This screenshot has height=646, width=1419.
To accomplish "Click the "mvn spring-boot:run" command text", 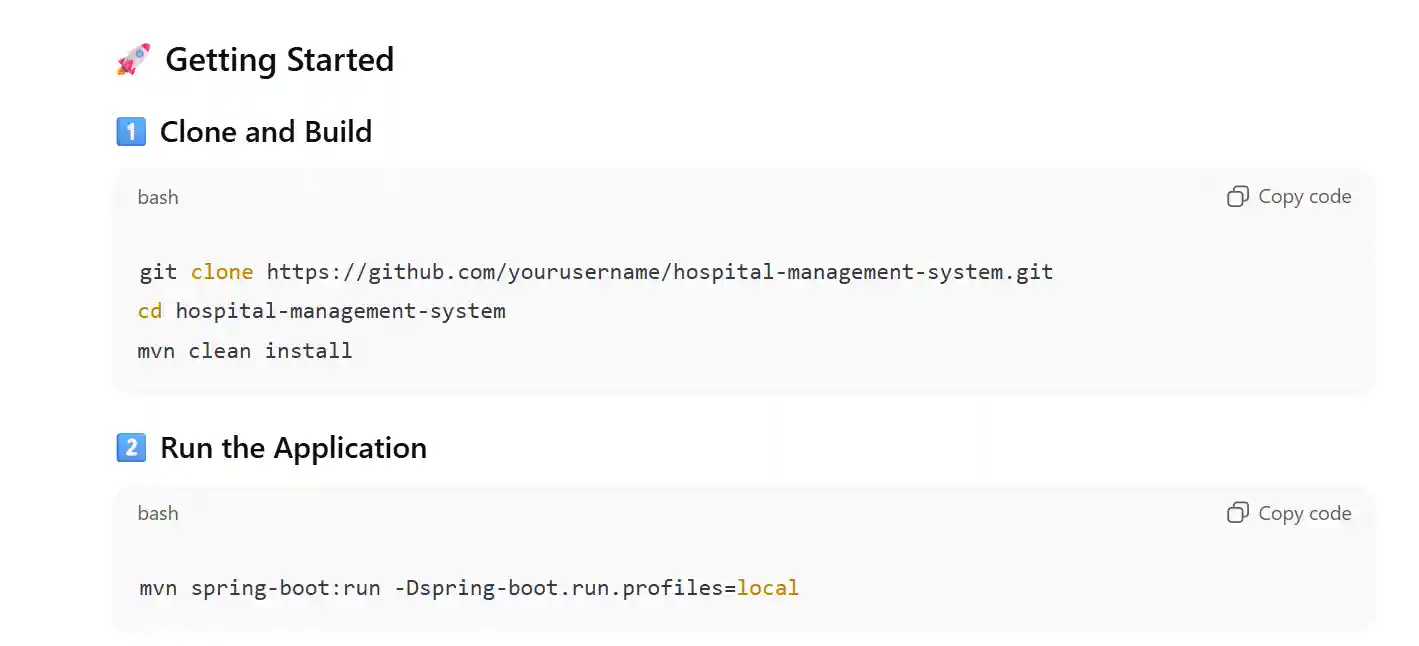I will [x=260, y=588].
